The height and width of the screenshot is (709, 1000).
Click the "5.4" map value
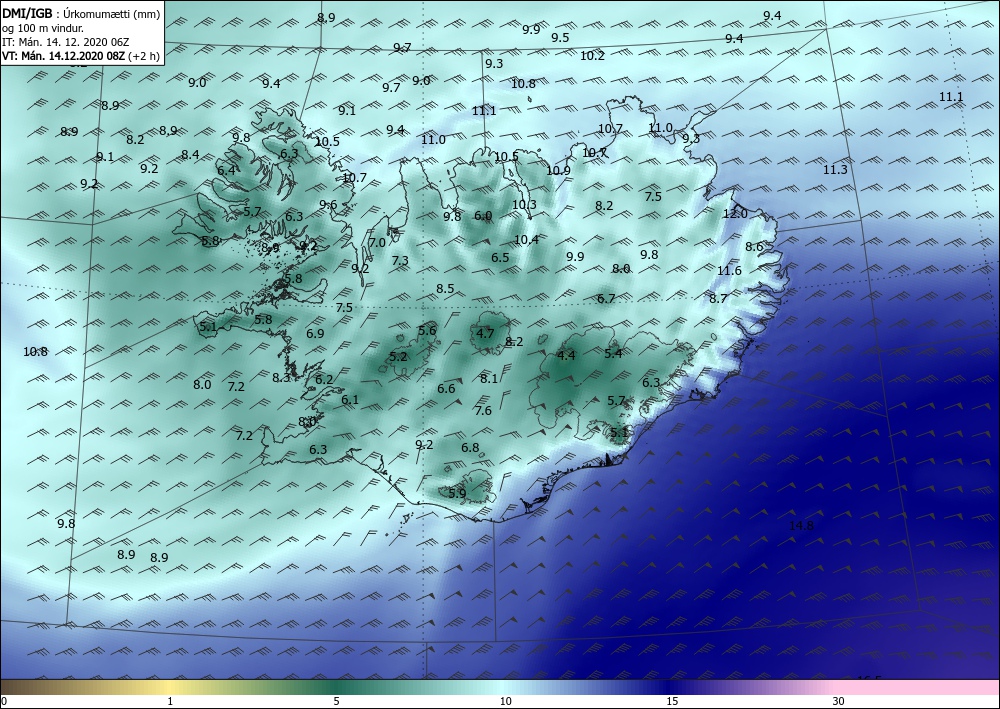pyautogui.click(x=613, y=353)
